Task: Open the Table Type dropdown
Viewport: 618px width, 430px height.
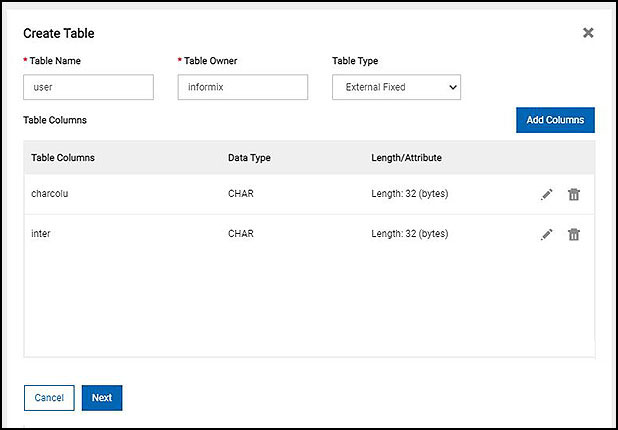Action: (x=396, y=87)
